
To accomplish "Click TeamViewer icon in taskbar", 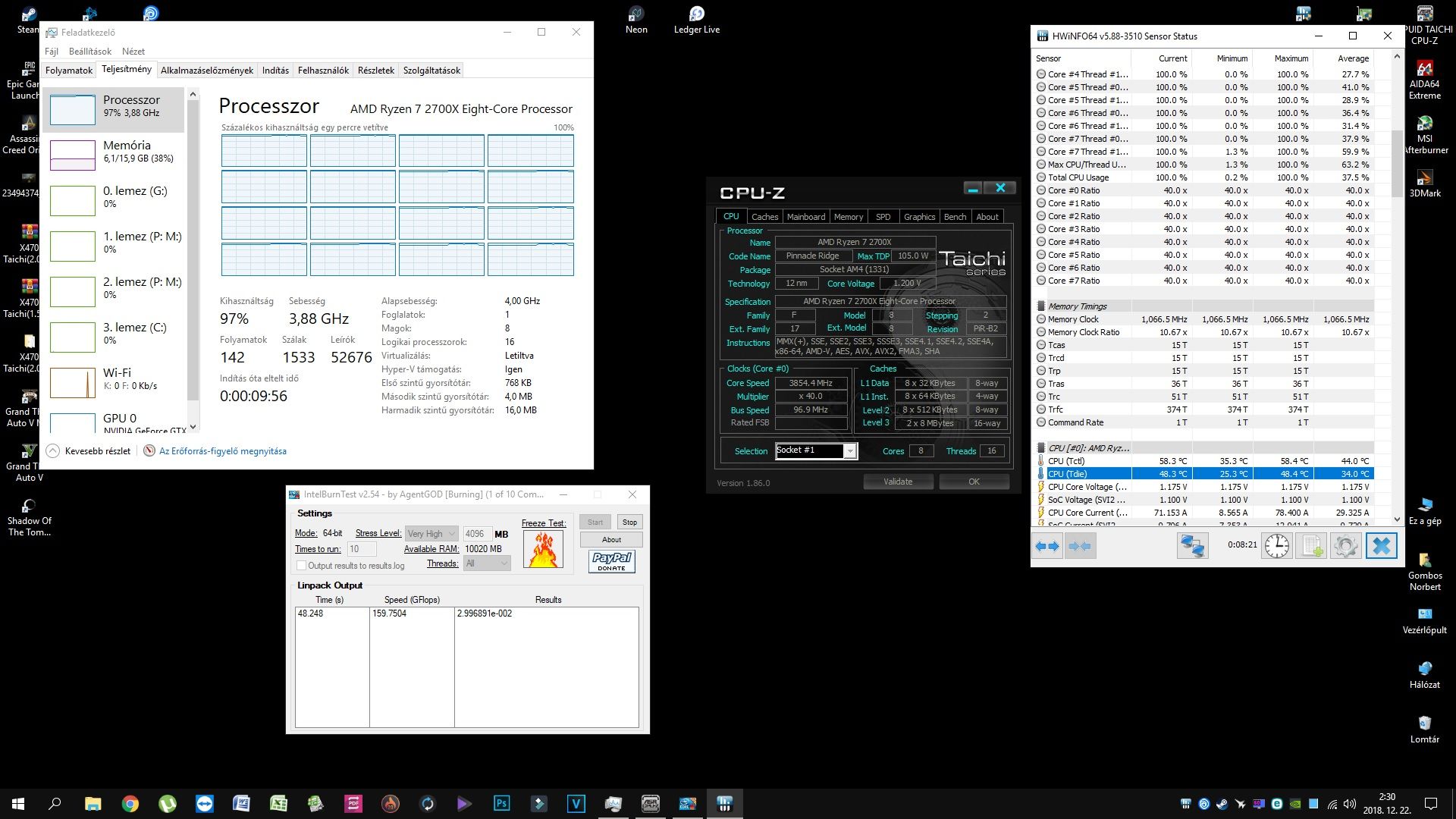I will [x=205, y=804].
